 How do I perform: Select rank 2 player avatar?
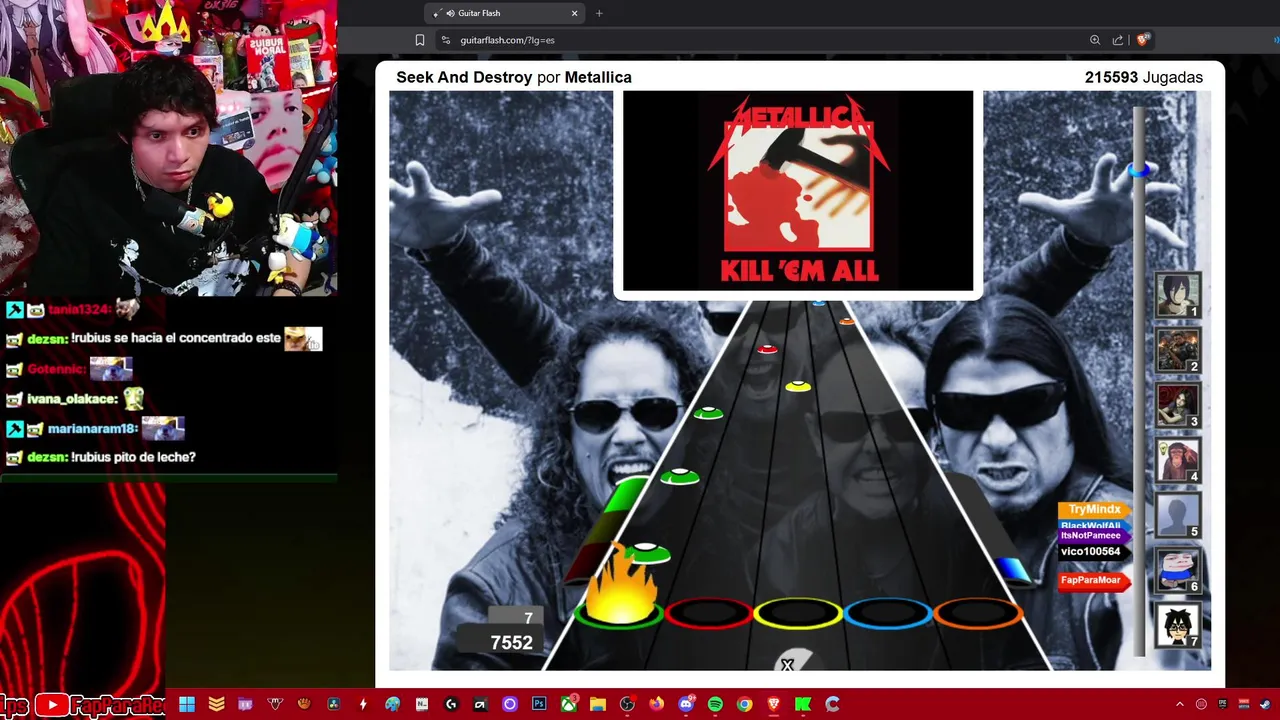1177,351
